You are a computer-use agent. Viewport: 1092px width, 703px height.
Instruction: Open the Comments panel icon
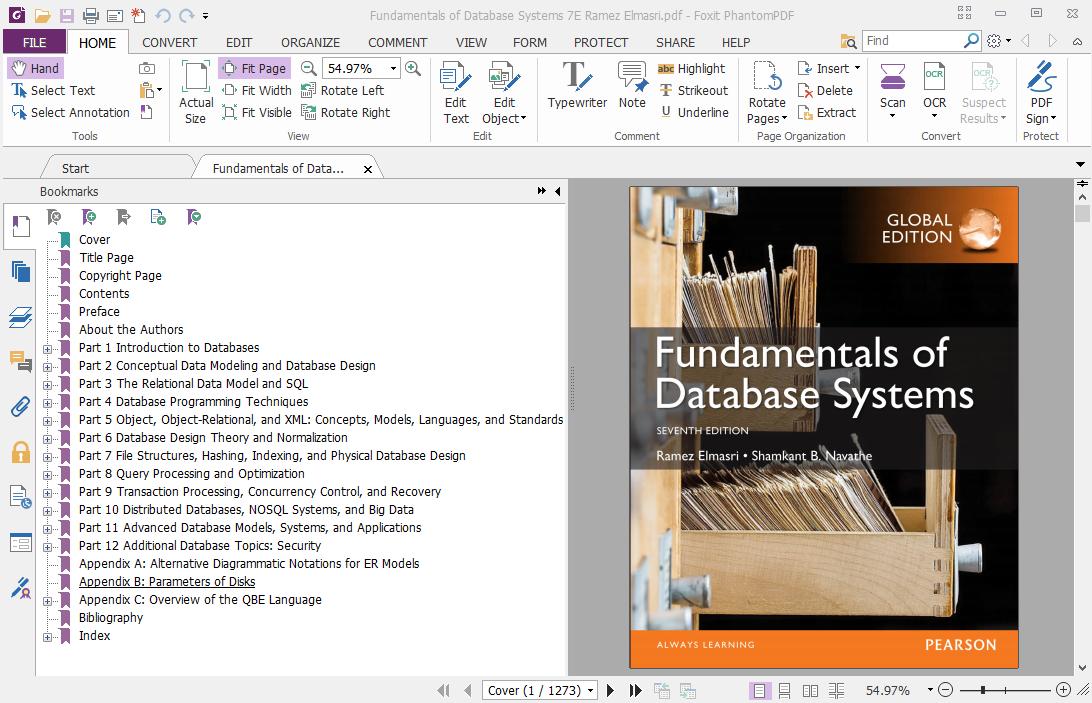20,362
